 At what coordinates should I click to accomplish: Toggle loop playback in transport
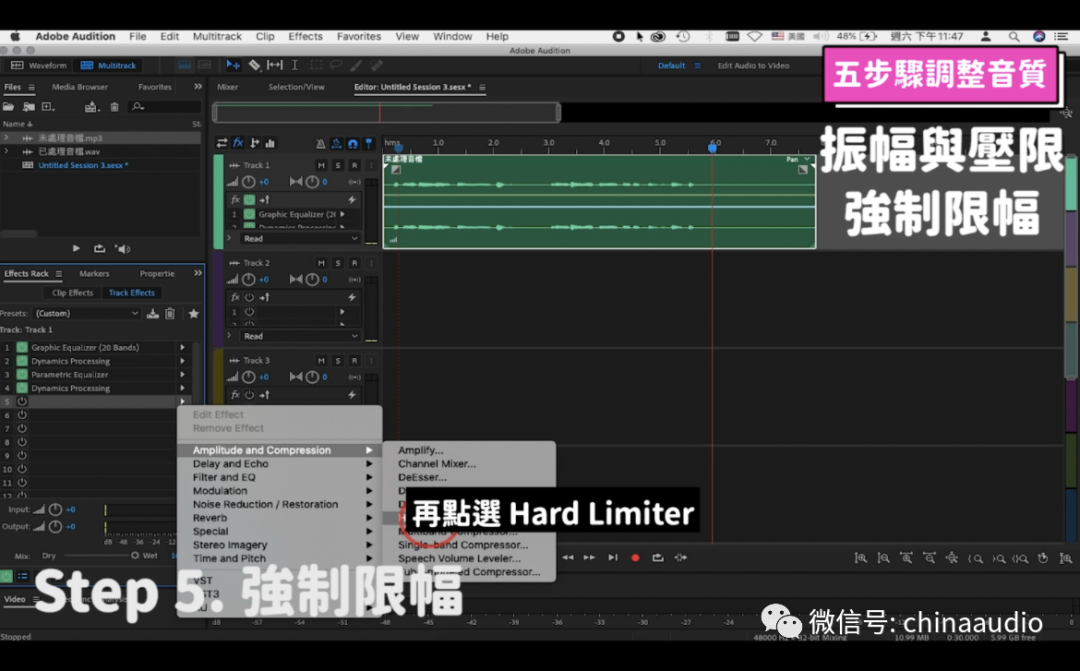coord(658,558)
